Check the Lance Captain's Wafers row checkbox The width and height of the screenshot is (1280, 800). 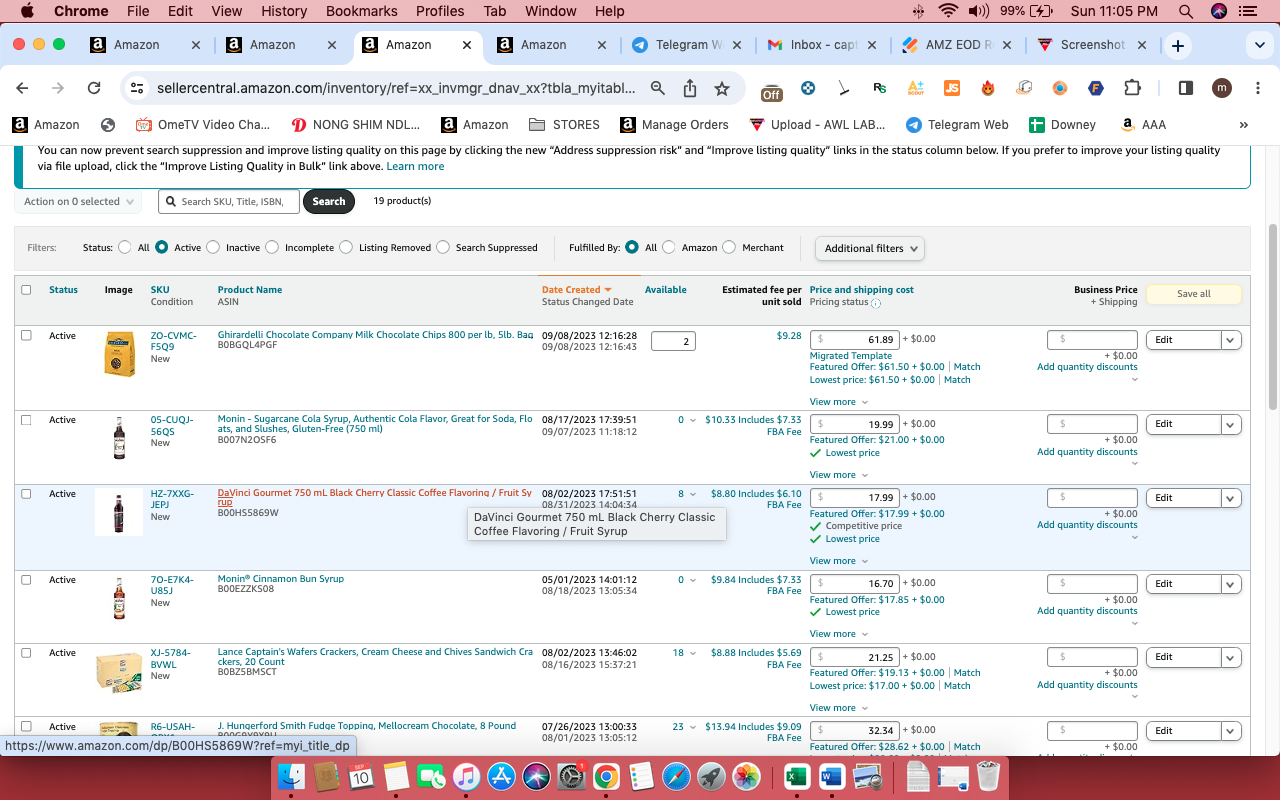[26, 652]
